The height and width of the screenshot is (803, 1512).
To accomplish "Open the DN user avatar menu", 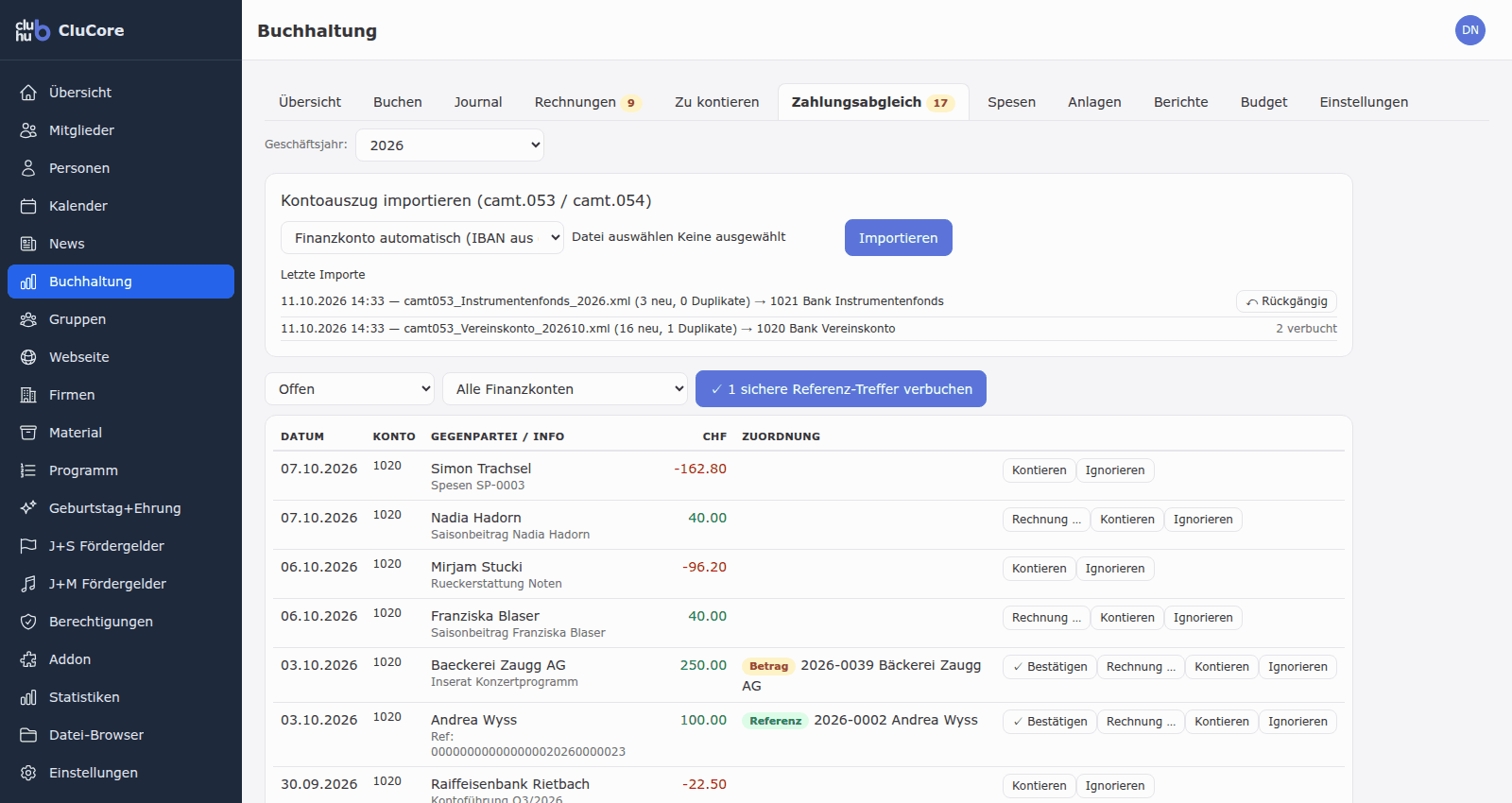I will (1470, 30).
